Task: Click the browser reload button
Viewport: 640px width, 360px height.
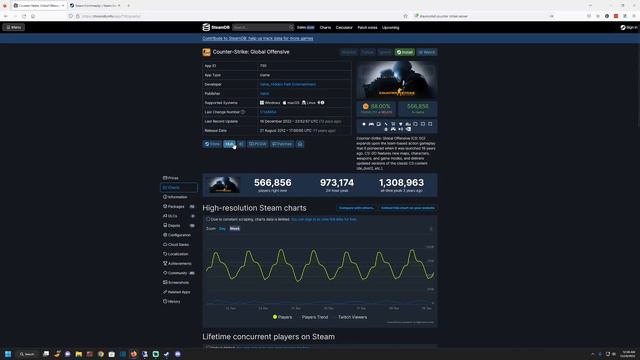Action: click(24, 16)
